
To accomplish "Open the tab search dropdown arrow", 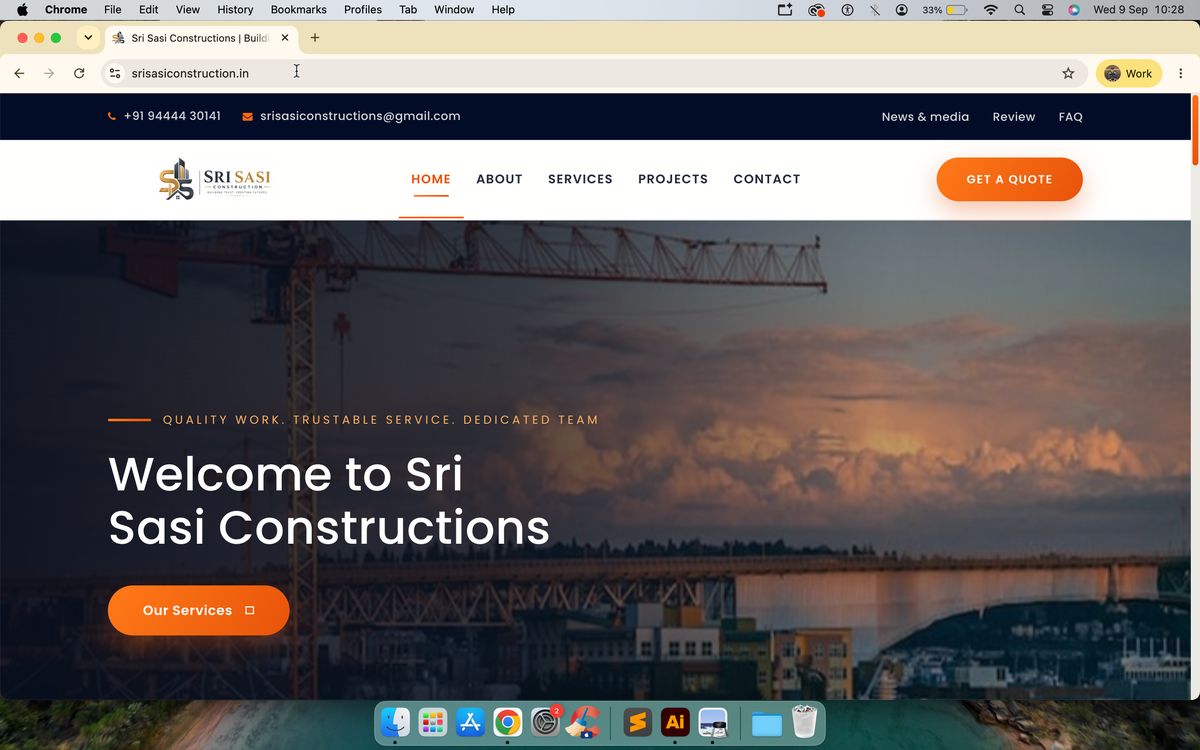I will 88,38.
